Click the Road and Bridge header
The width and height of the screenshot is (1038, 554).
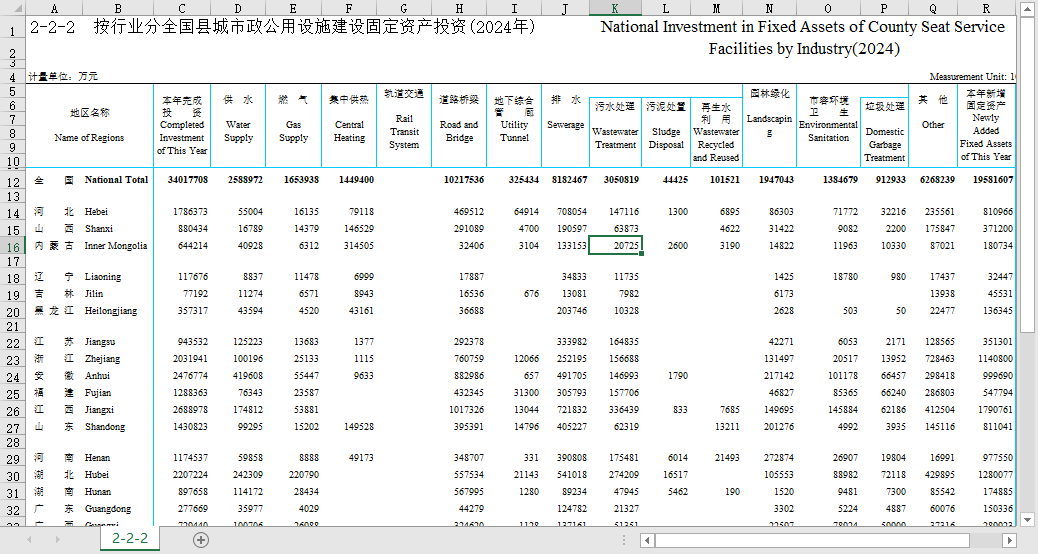pyautogui.click(x=459, y=125)
